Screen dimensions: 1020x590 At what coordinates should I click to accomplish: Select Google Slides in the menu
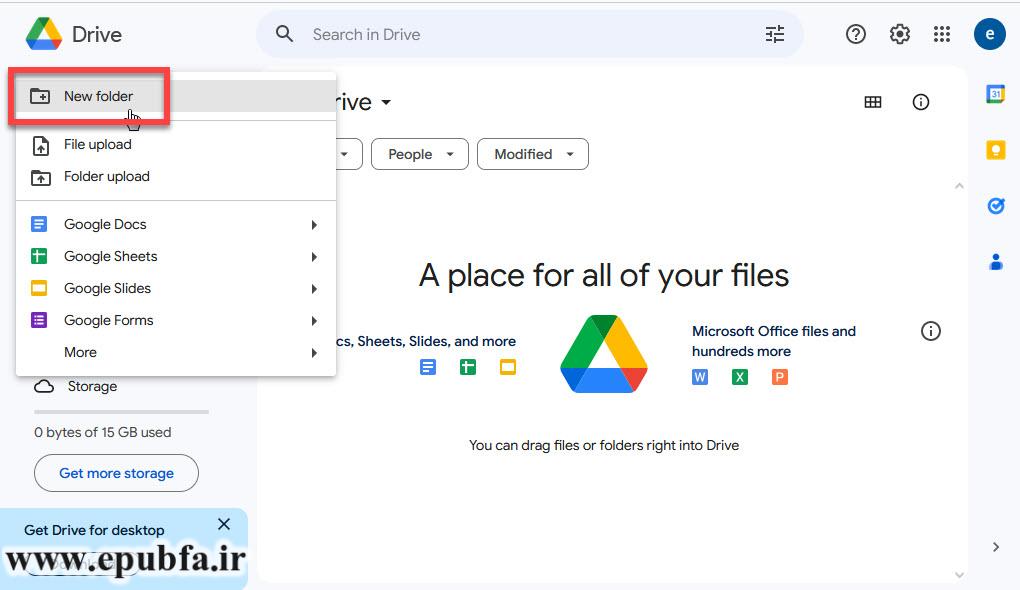pos(176,288)
